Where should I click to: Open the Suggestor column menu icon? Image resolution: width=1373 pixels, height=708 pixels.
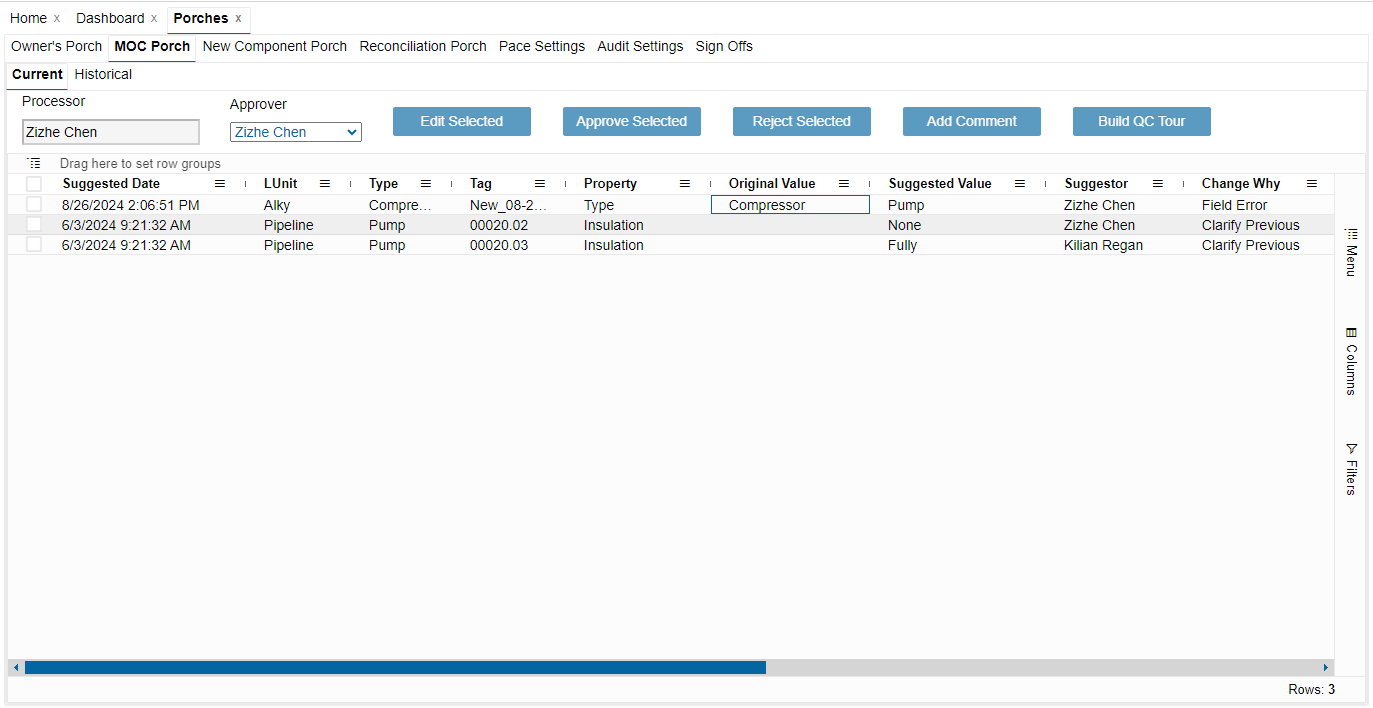coord(1158,184)
